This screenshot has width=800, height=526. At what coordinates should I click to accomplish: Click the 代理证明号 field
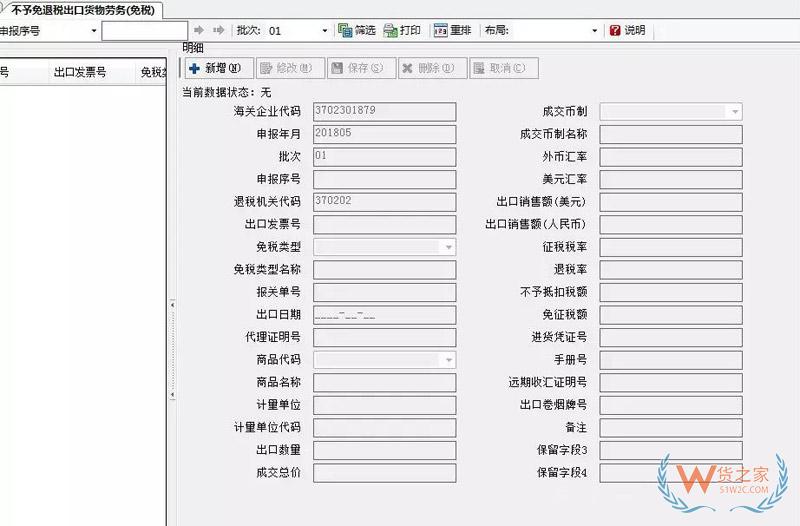pos(385,337)
